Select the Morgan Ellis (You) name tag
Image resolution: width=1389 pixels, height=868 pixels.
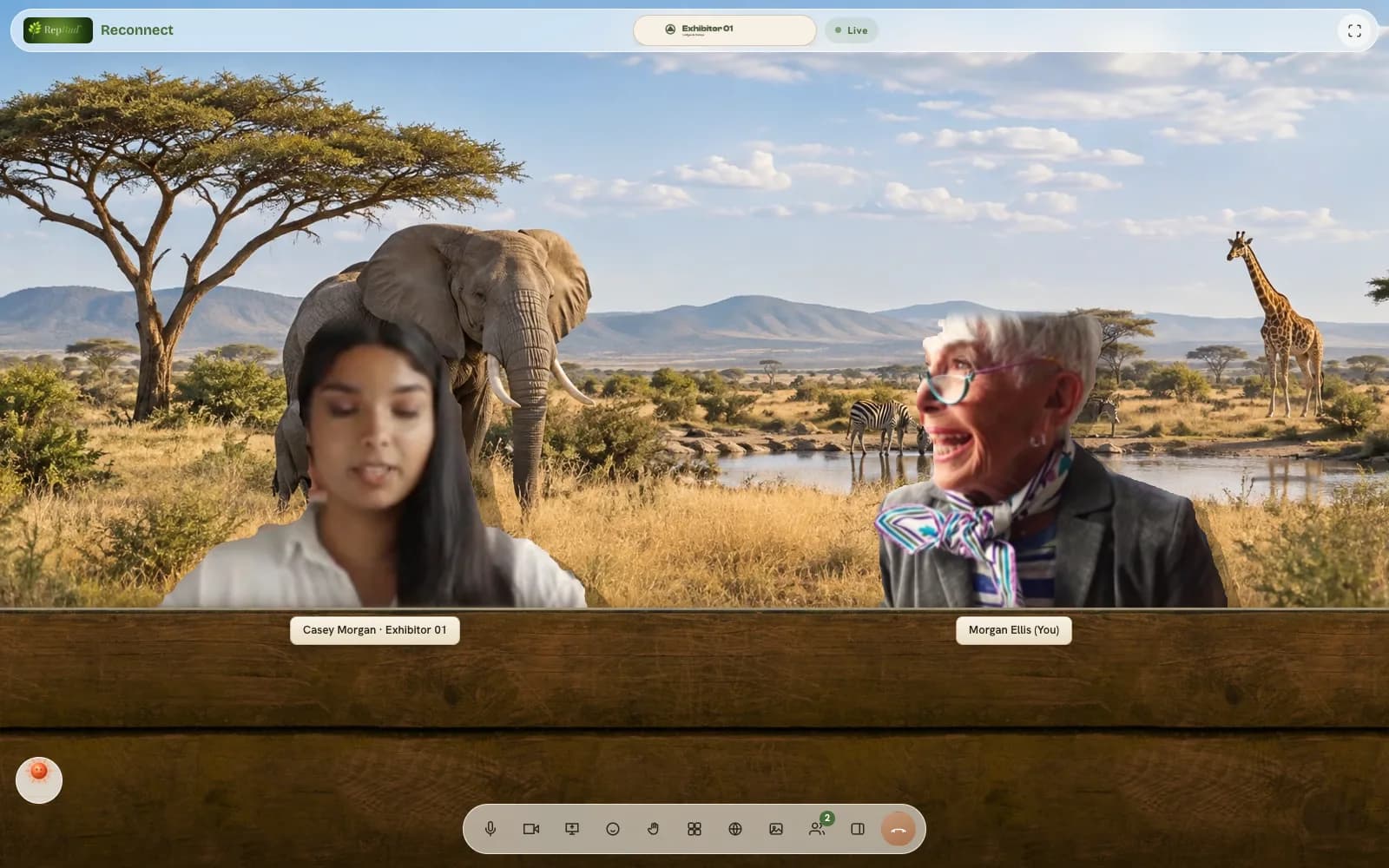coord(1014,630)
